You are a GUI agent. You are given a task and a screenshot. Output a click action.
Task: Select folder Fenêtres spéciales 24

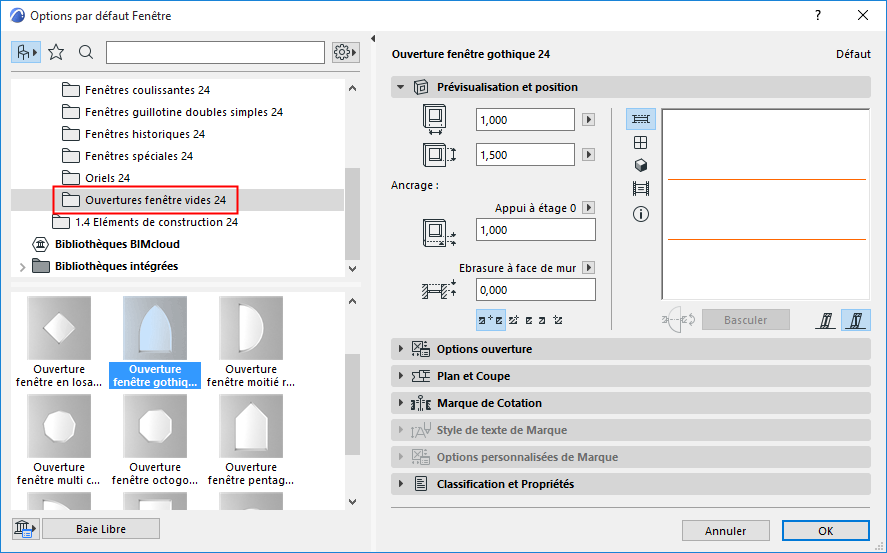click(x=139, y=156)
